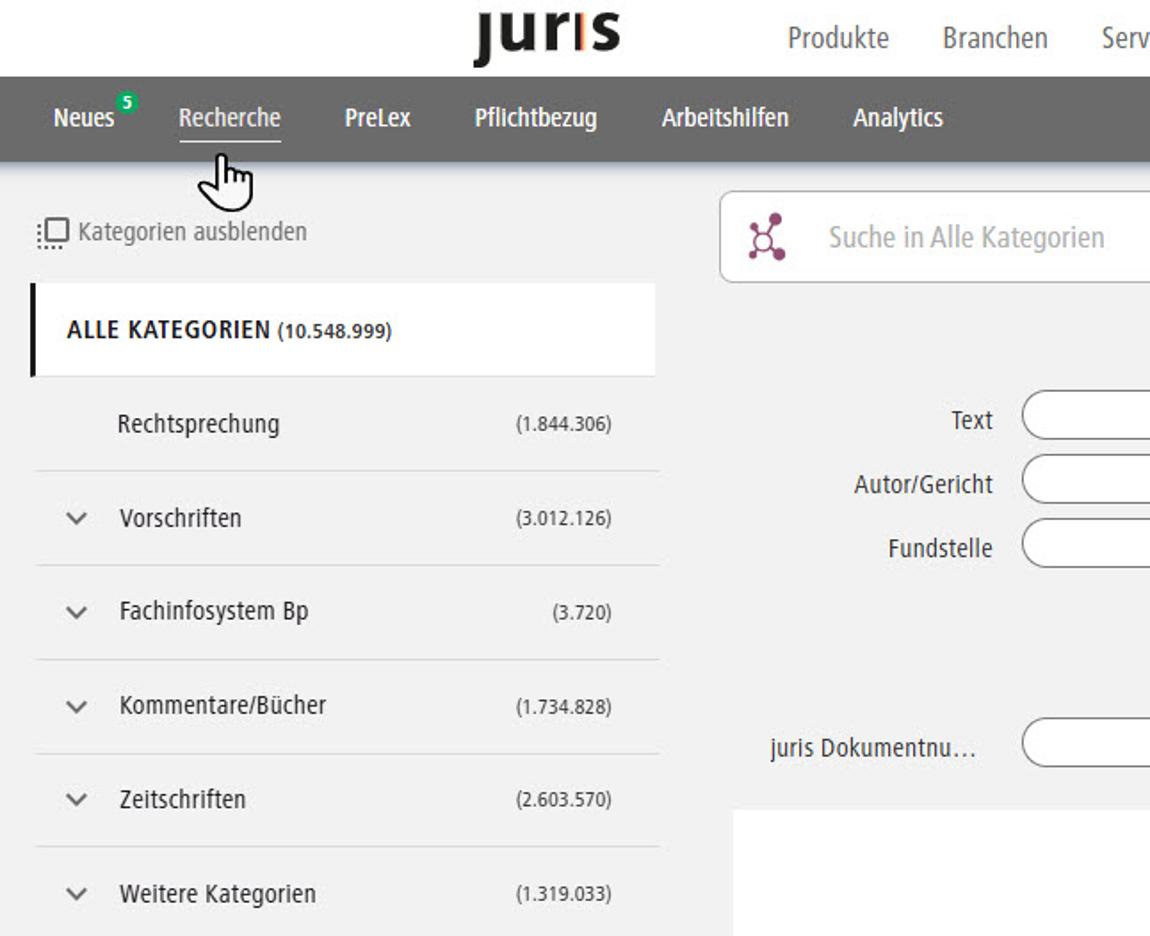Image resolution: width=1150 pixels, height=936 pixels.
Task: Open the Produkte link in header
Action: click(x=837, y=38)
